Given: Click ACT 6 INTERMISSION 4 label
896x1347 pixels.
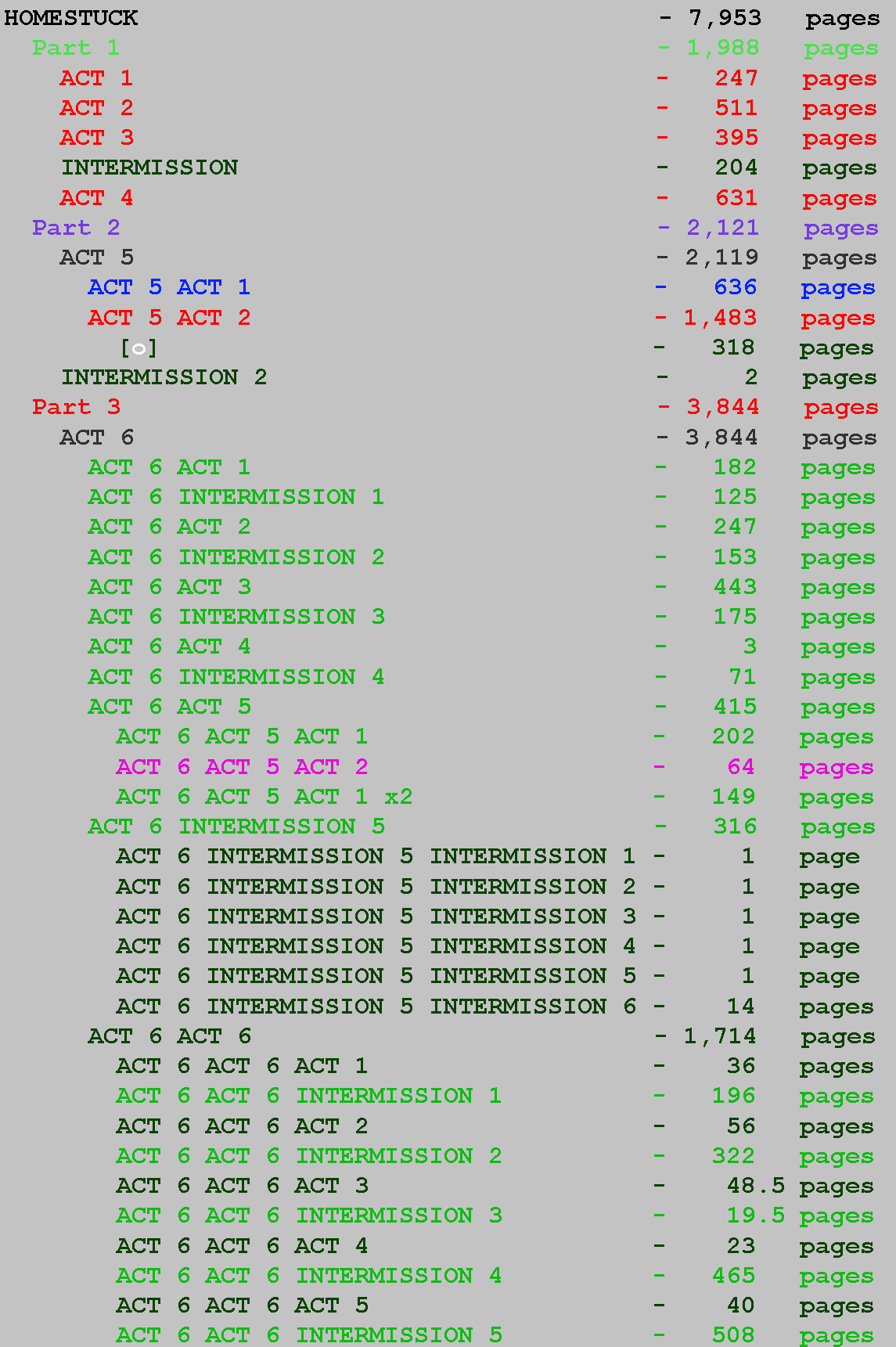Looking at the screenshot, I should click(236, 677).
